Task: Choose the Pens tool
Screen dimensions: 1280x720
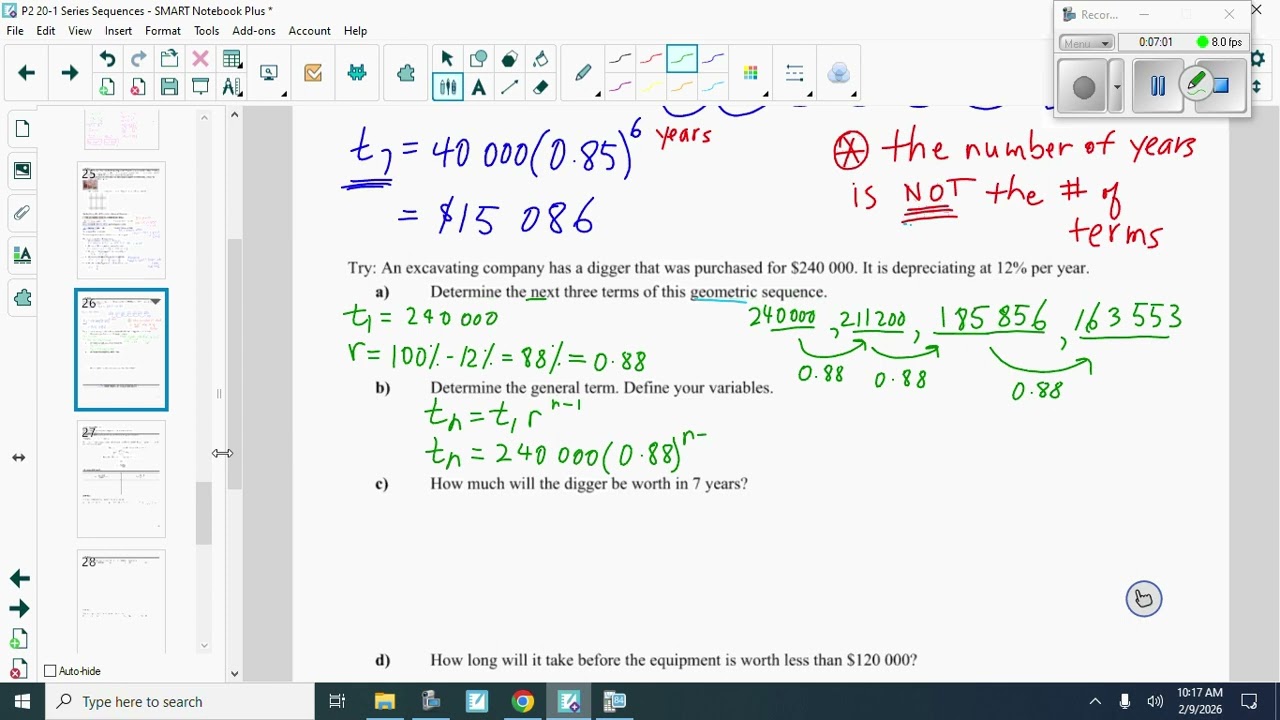Action: tap(447, 87)
